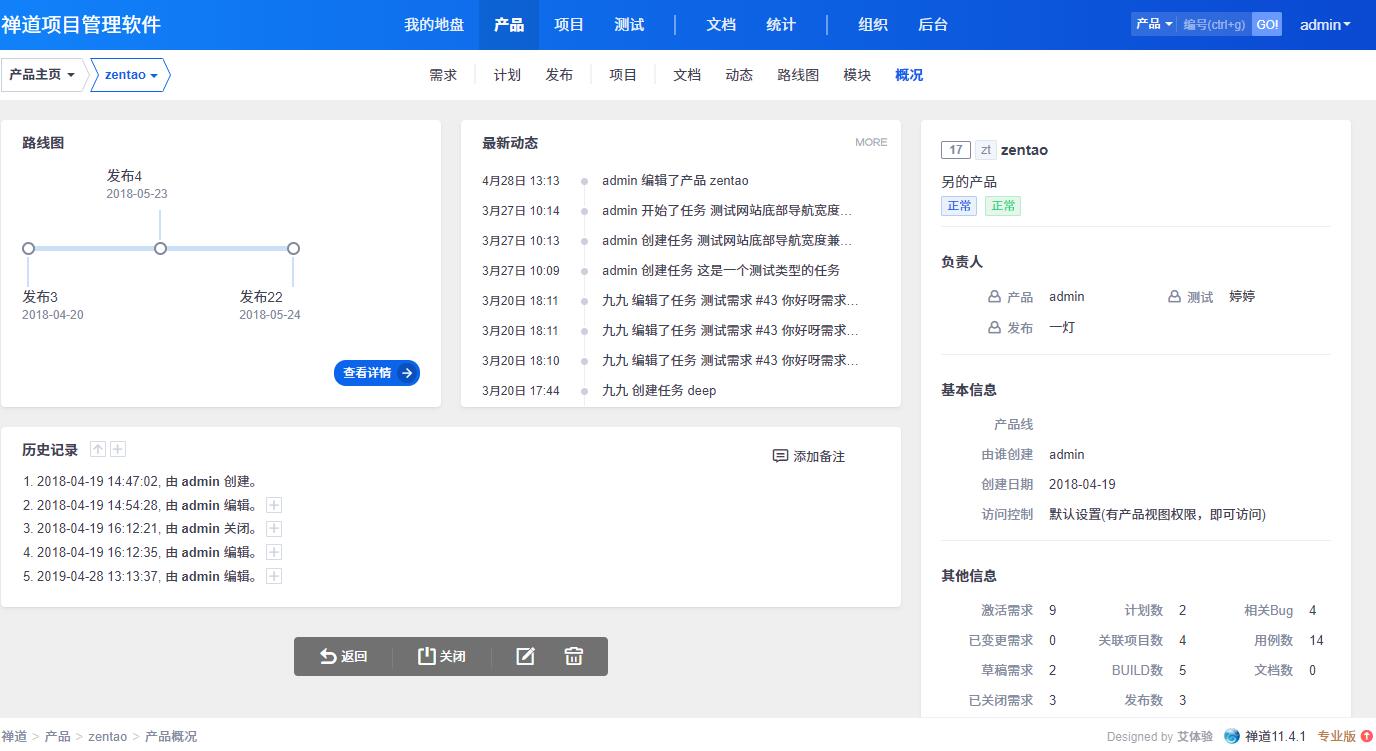This screenshot has width=1376, height=751.
Task: Click the 发布4 roadmap timeline node
Action: coord(160,248)
